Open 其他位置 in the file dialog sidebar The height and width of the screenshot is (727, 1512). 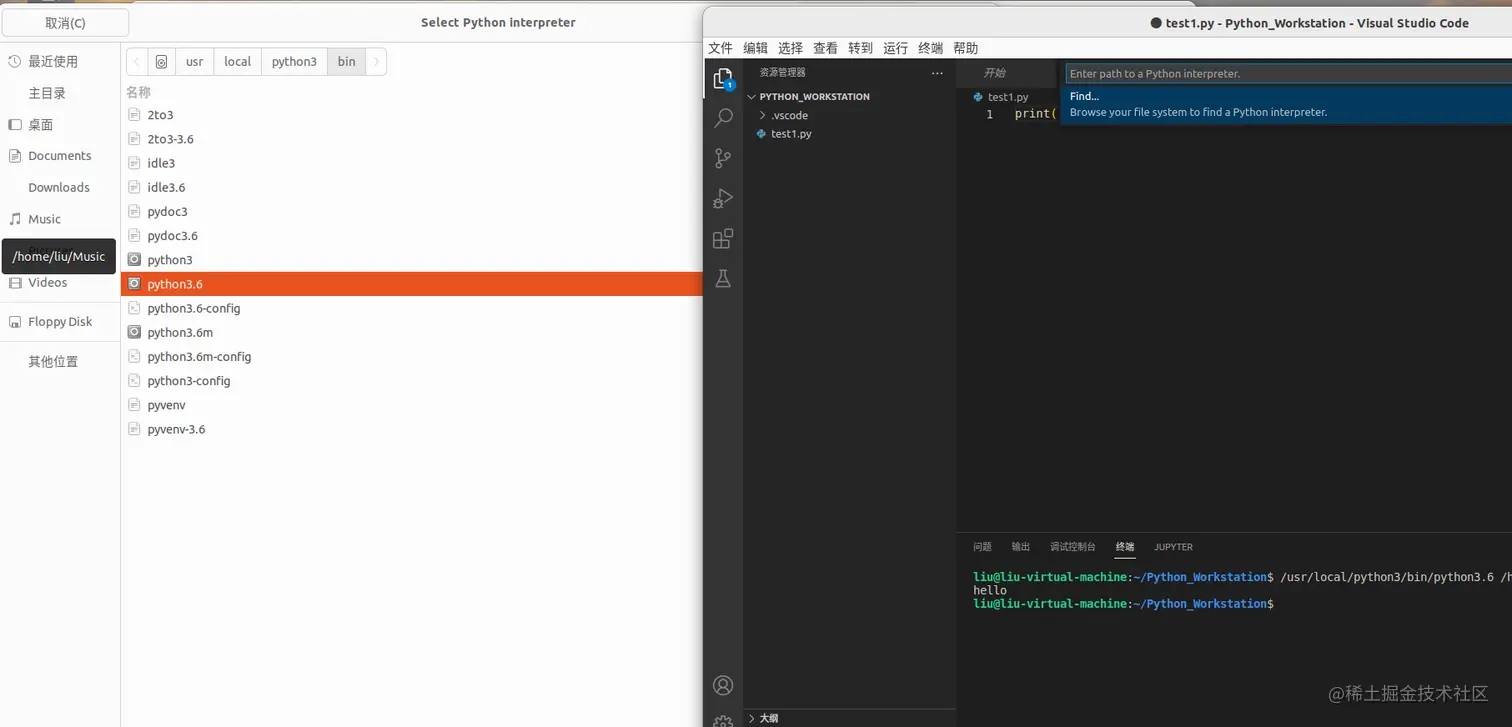point(60,362)
